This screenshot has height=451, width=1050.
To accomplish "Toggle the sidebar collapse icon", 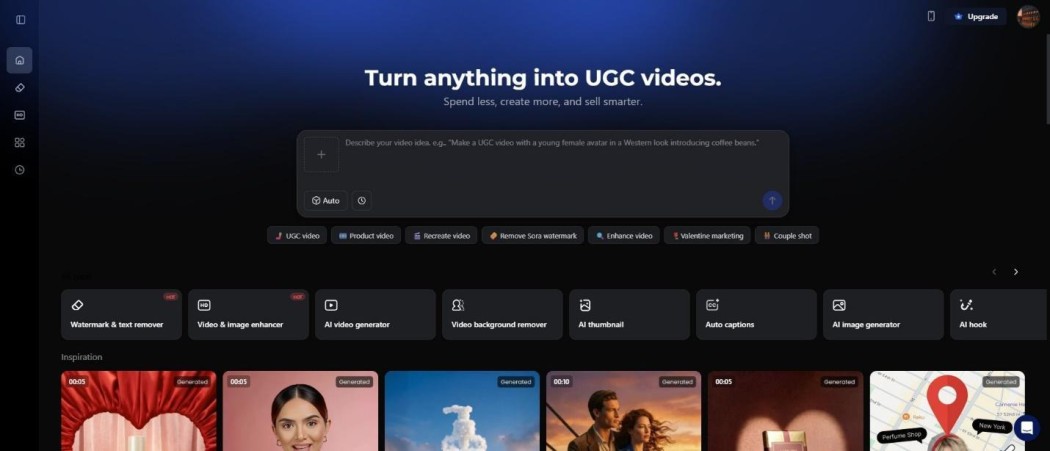I will [x=20, y=20].
